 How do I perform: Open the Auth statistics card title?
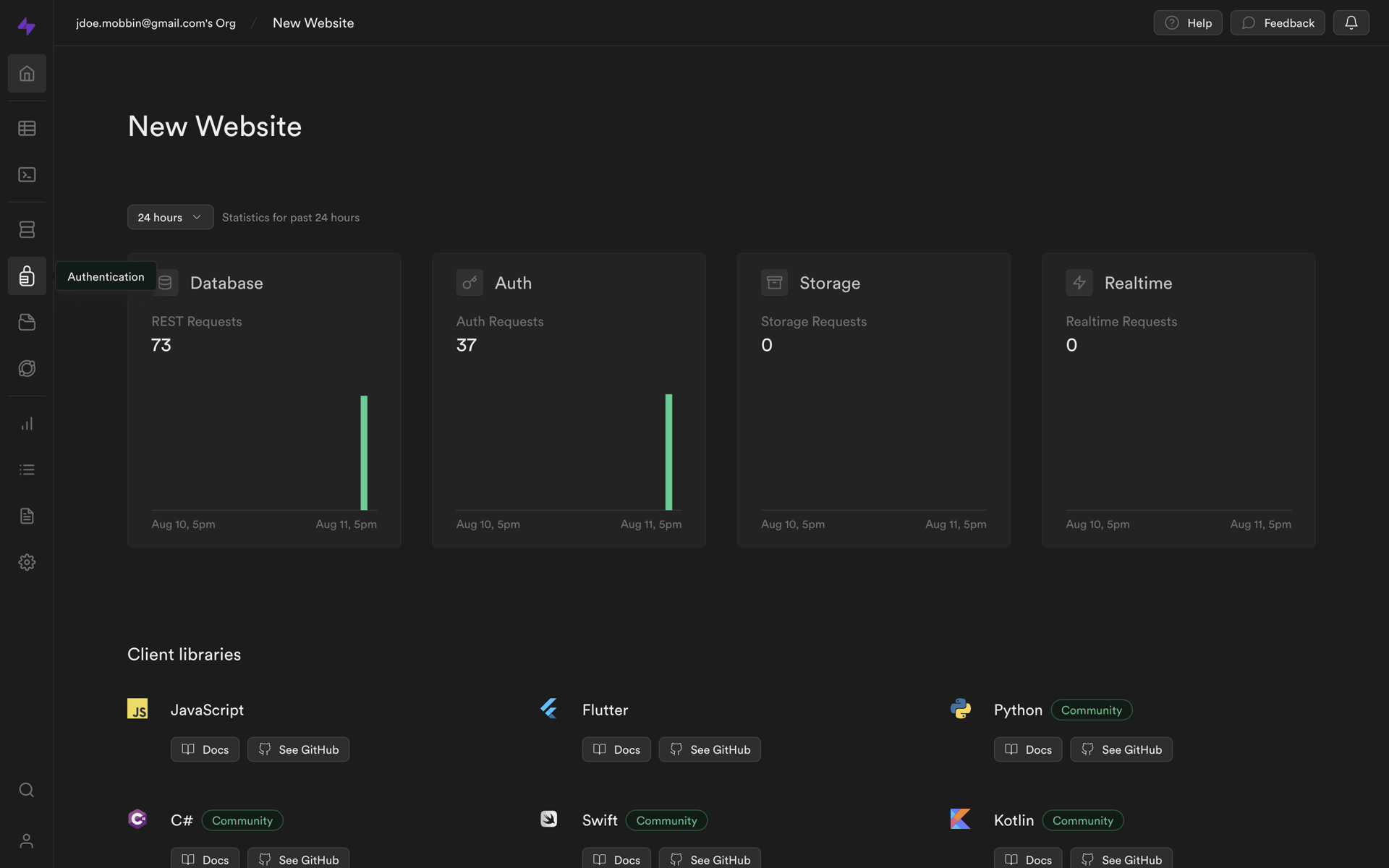coord(513,283)
